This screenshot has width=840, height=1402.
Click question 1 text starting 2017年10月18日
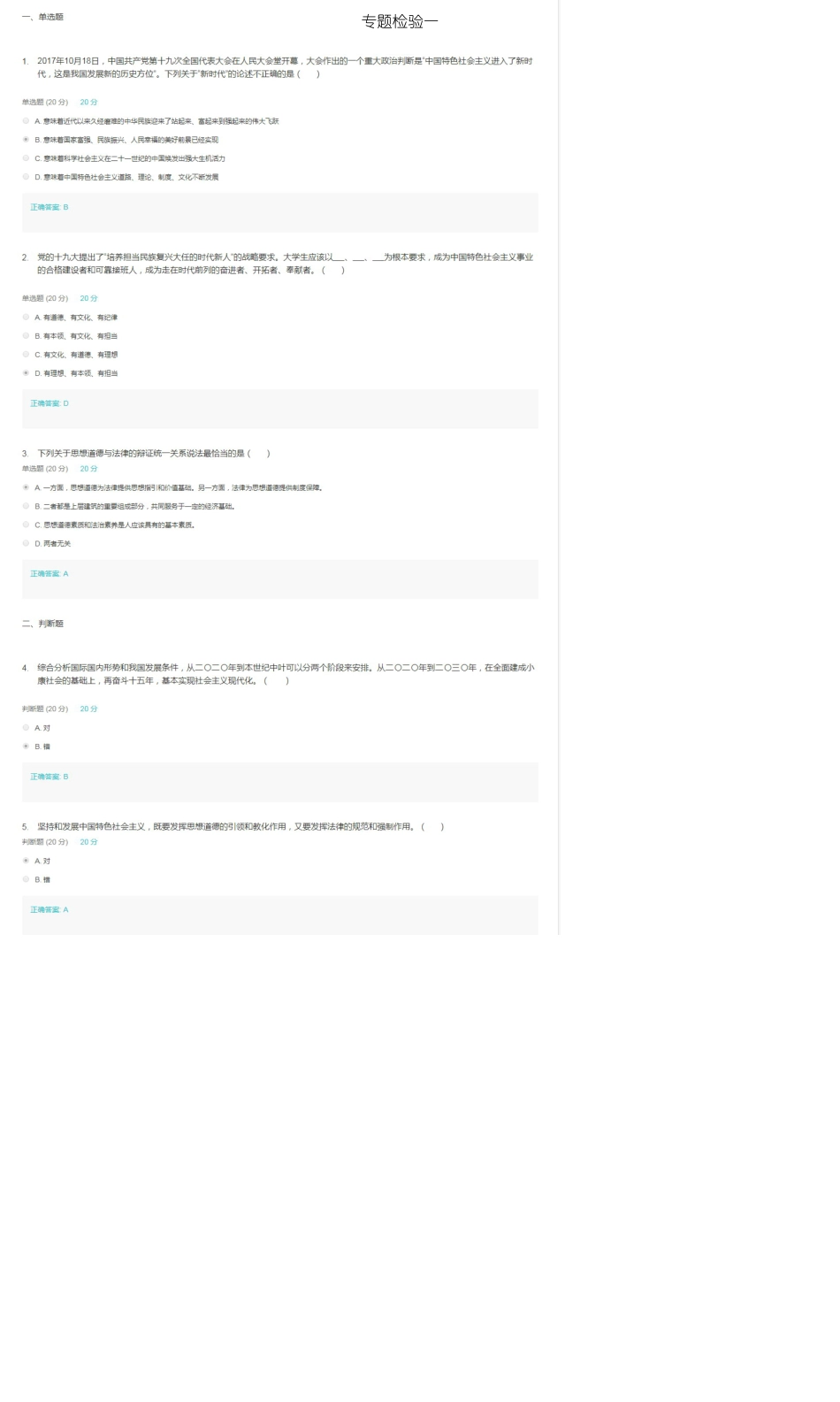(x=285, y=67)
